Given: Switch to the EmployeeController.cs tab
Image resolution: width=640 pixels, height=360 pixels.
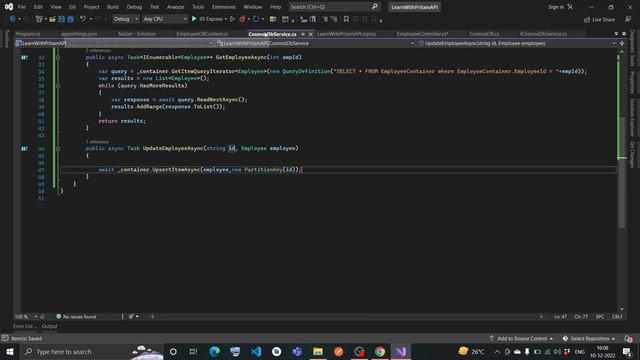Looking at the screenshot, I should click(422, 34).
